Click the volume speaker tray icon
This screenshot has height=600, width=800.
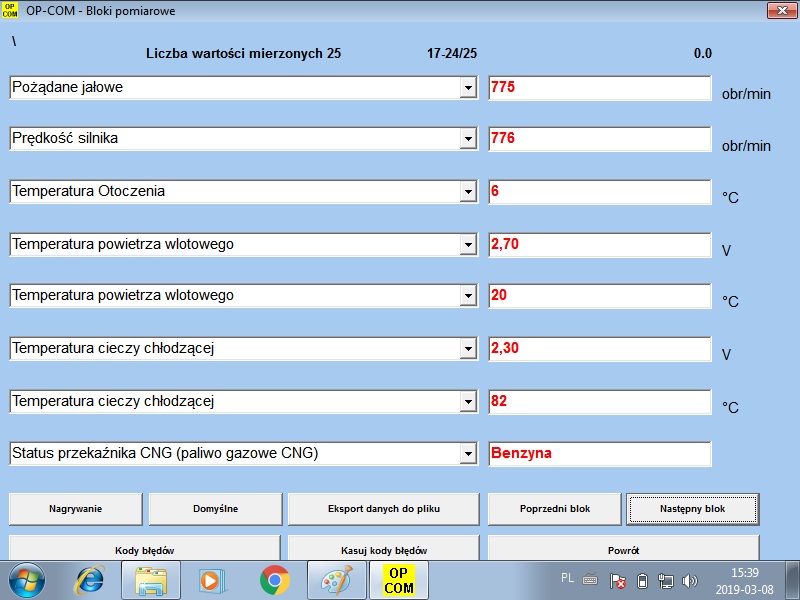click(x=690, y=581)
